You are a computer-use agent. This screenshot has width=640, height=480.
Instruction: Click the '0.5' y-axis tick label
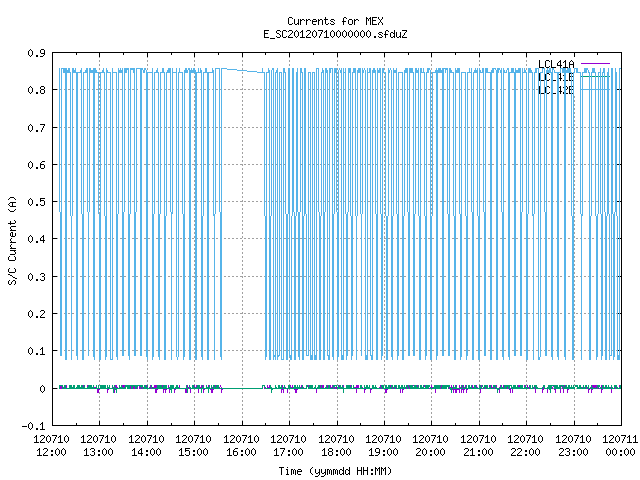pos(36,202)
